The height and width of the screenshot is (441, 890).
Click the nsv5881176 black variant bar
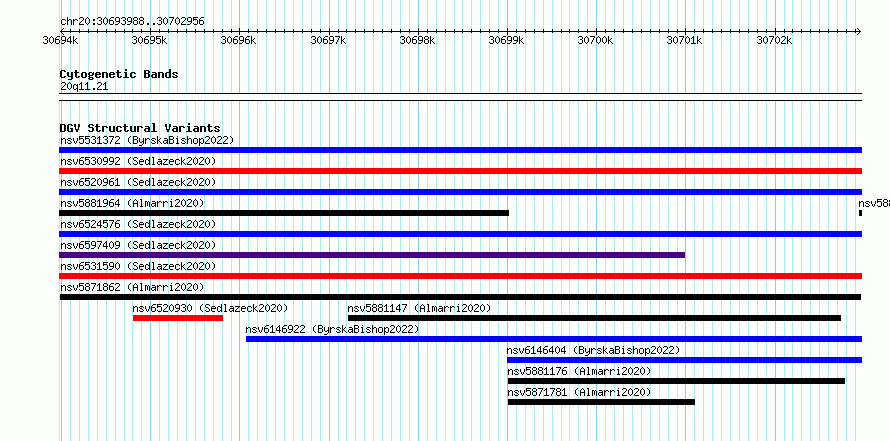tap(676, 381)
